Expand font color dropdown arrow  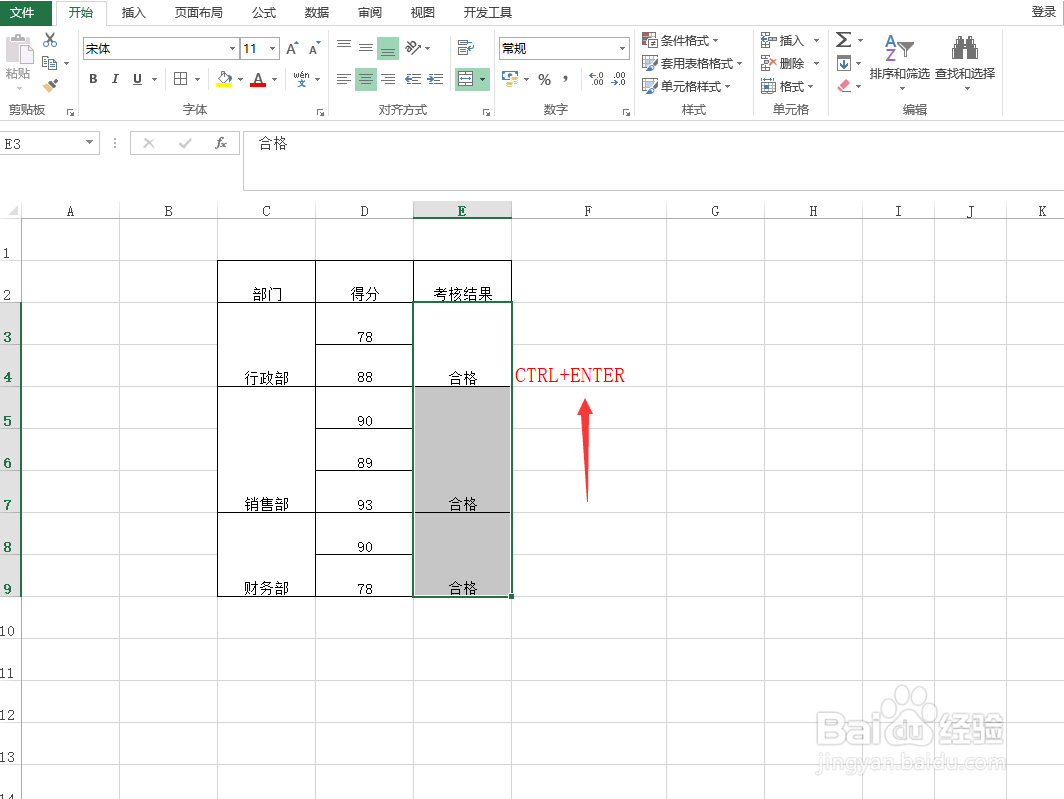[274, 79]
